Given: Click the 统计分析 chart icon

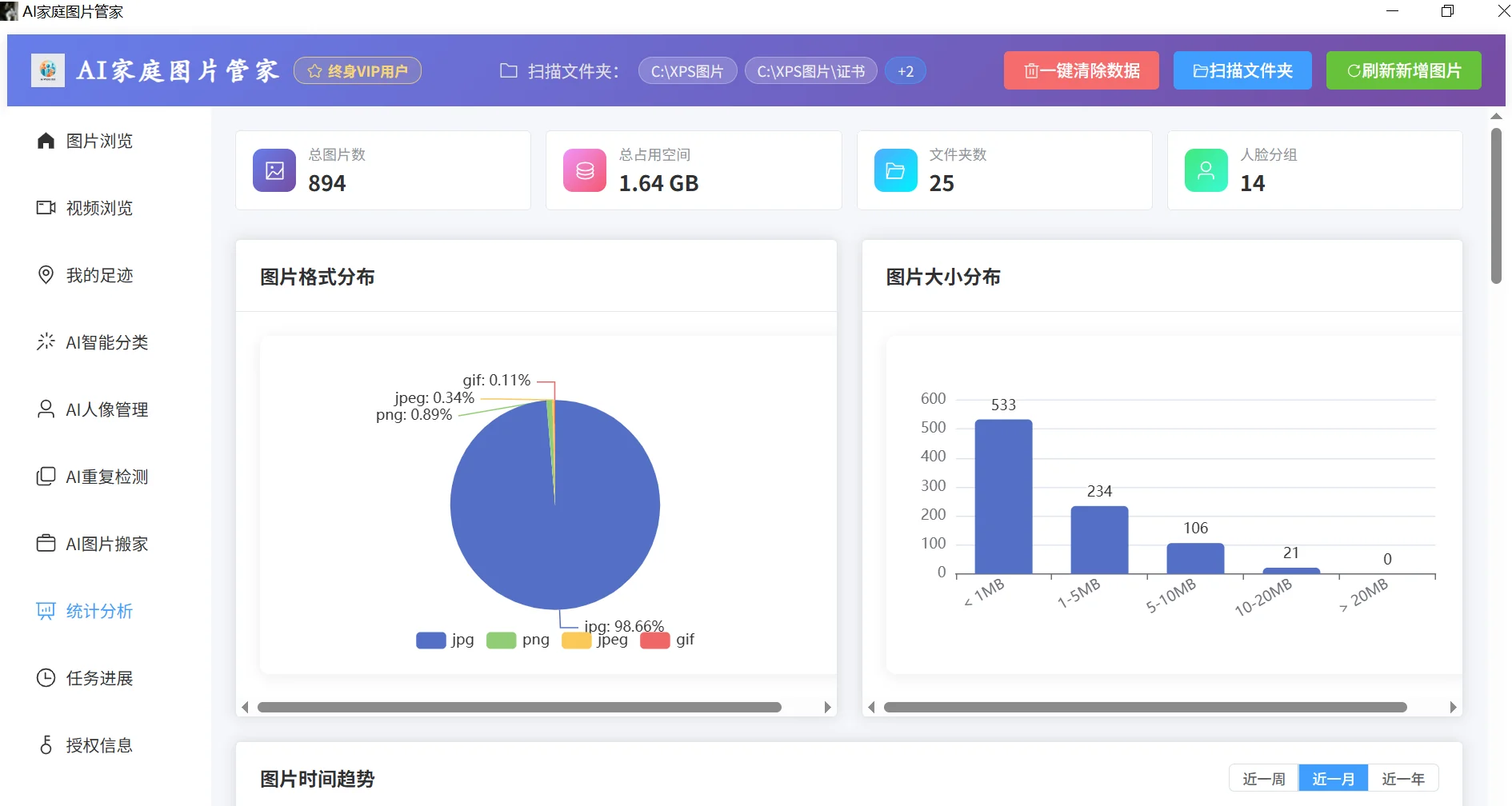Looking at the screenshot, I should (46, 611).
